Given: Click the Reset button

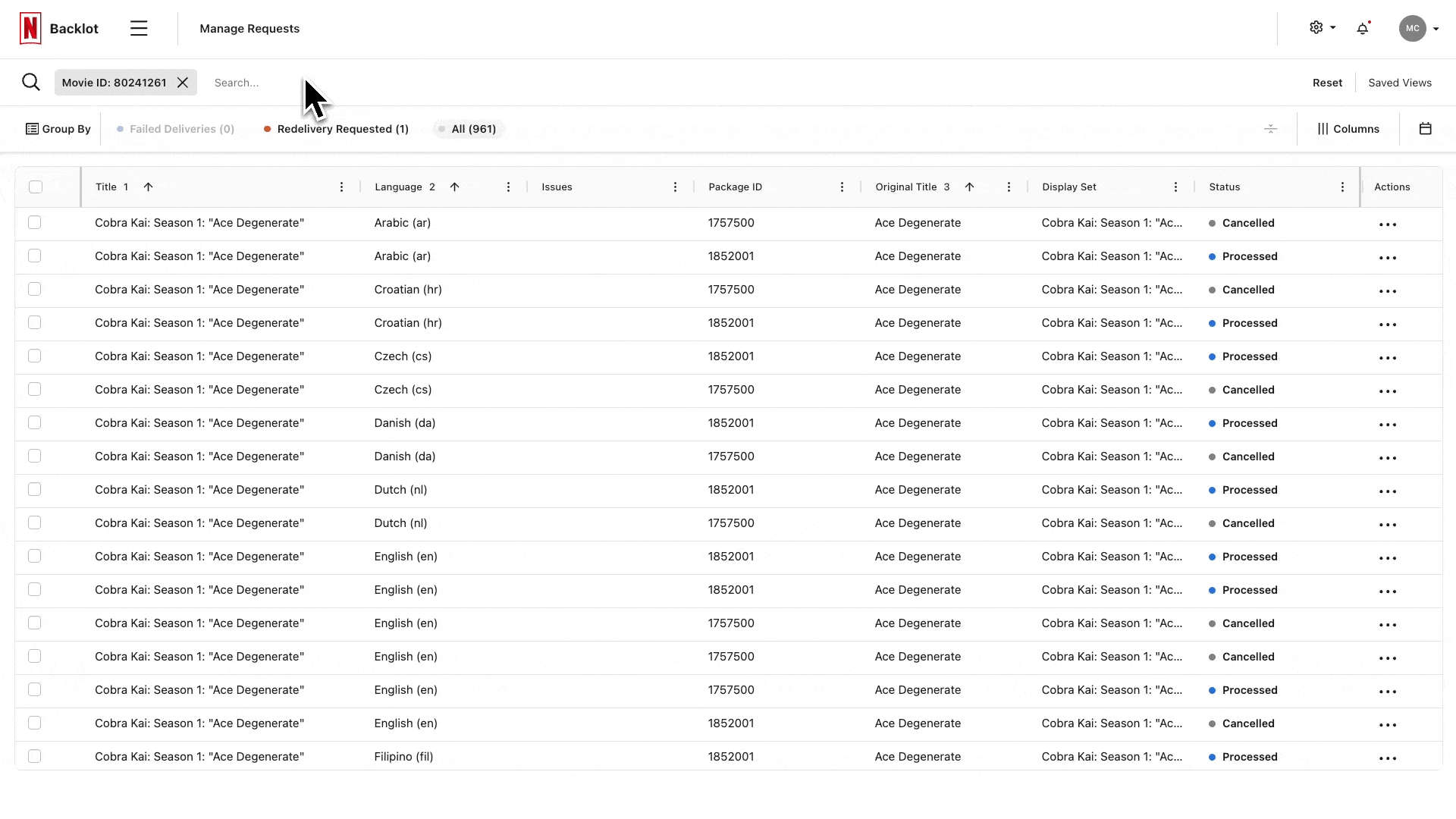Looking at the screenshot, I should pos(1327,82).
